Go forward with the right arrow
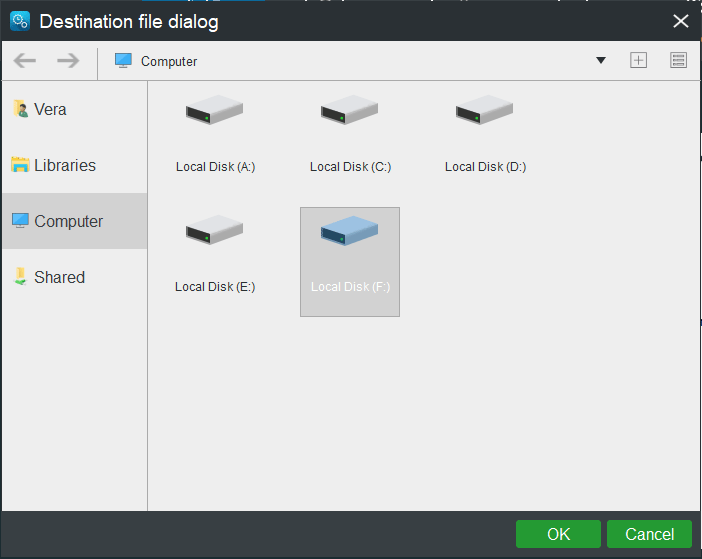Image resolution: width=702 pixels, height=559 pixels. point(68,60)
